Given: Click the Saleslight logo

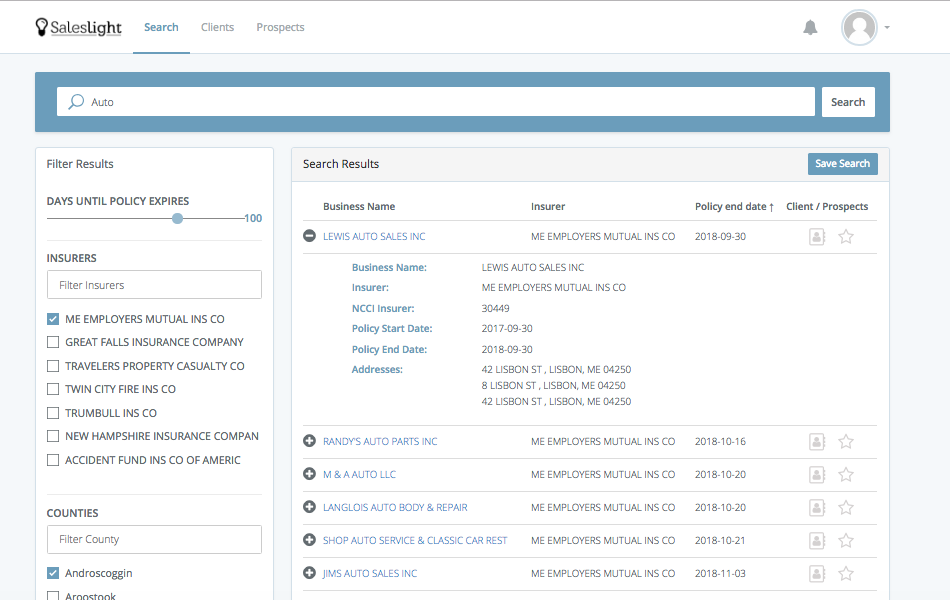Looking at the screenshot, I should click(79, 27).
